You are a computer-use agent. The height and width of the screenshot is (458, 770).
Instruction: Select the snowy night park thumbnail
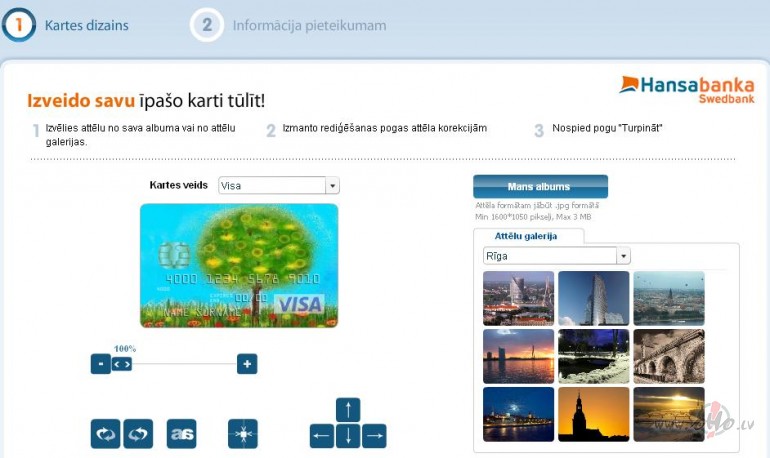coord(594,356)
